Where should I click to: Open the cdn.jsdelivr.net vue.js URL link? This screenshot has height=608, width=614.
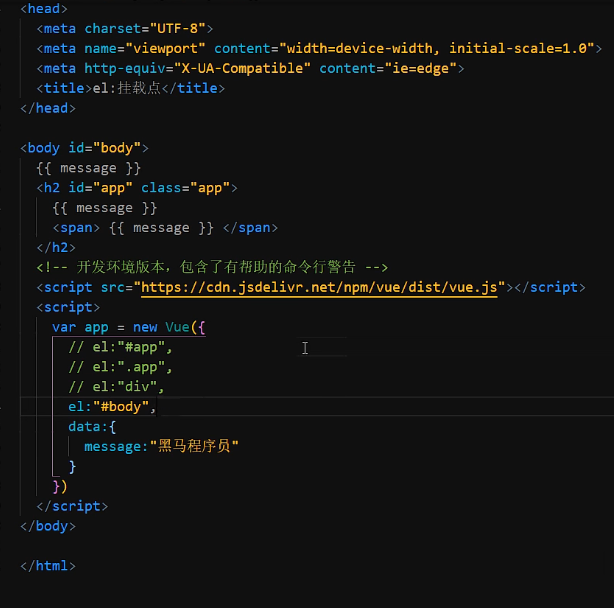point(319,288)
